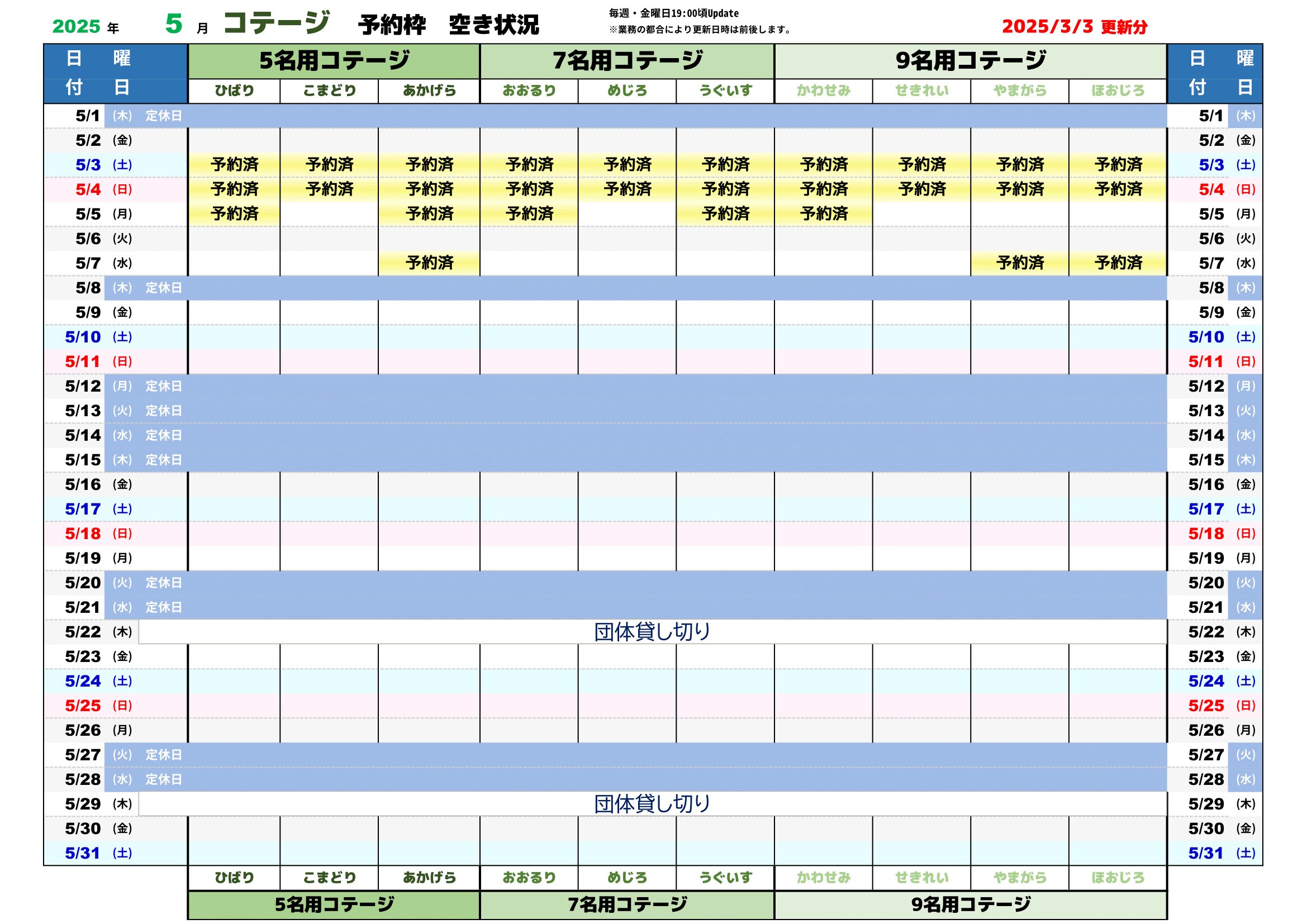Click the top おおるり column header
Image resolution: width=1307 pixels, height=924 pixels.
point(529,91)
